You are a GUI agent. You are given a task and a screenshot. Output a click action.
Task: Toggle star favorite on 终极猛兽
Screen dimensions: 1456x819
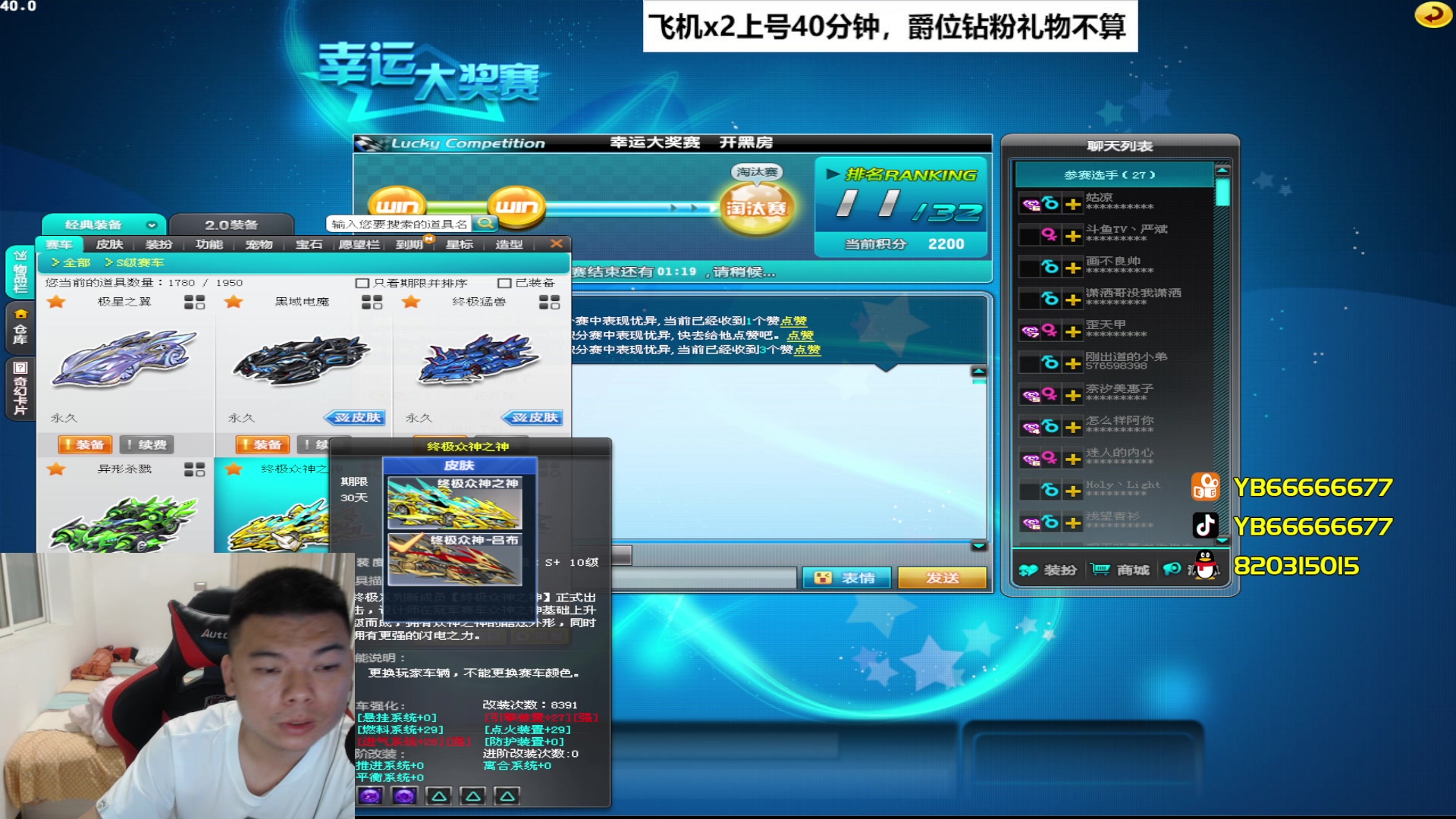point(411,302)
